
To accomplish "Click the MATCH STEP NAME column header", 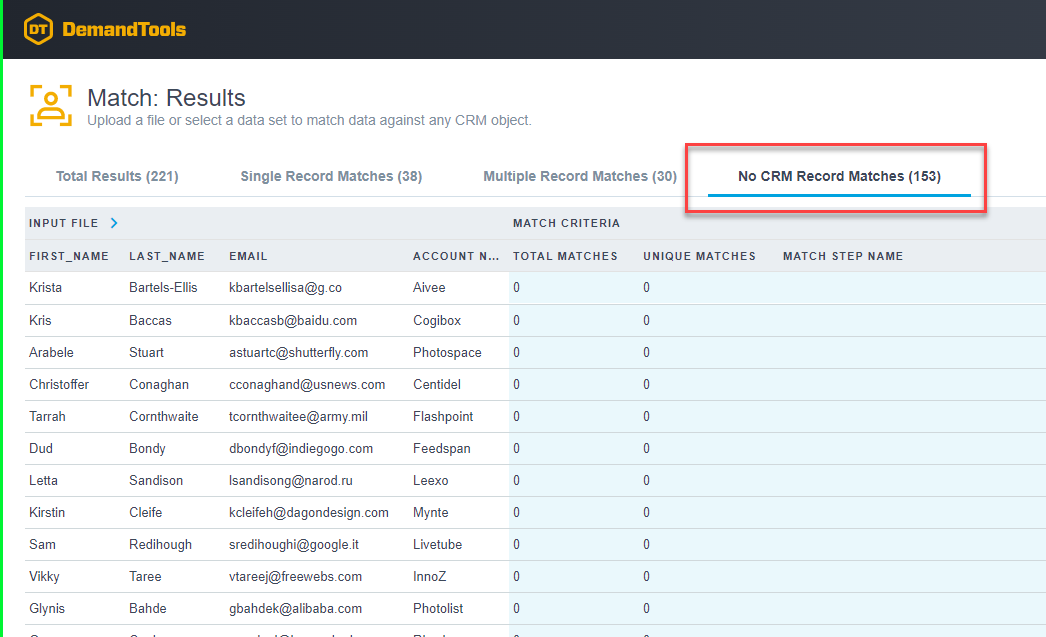I will point(843,256).
